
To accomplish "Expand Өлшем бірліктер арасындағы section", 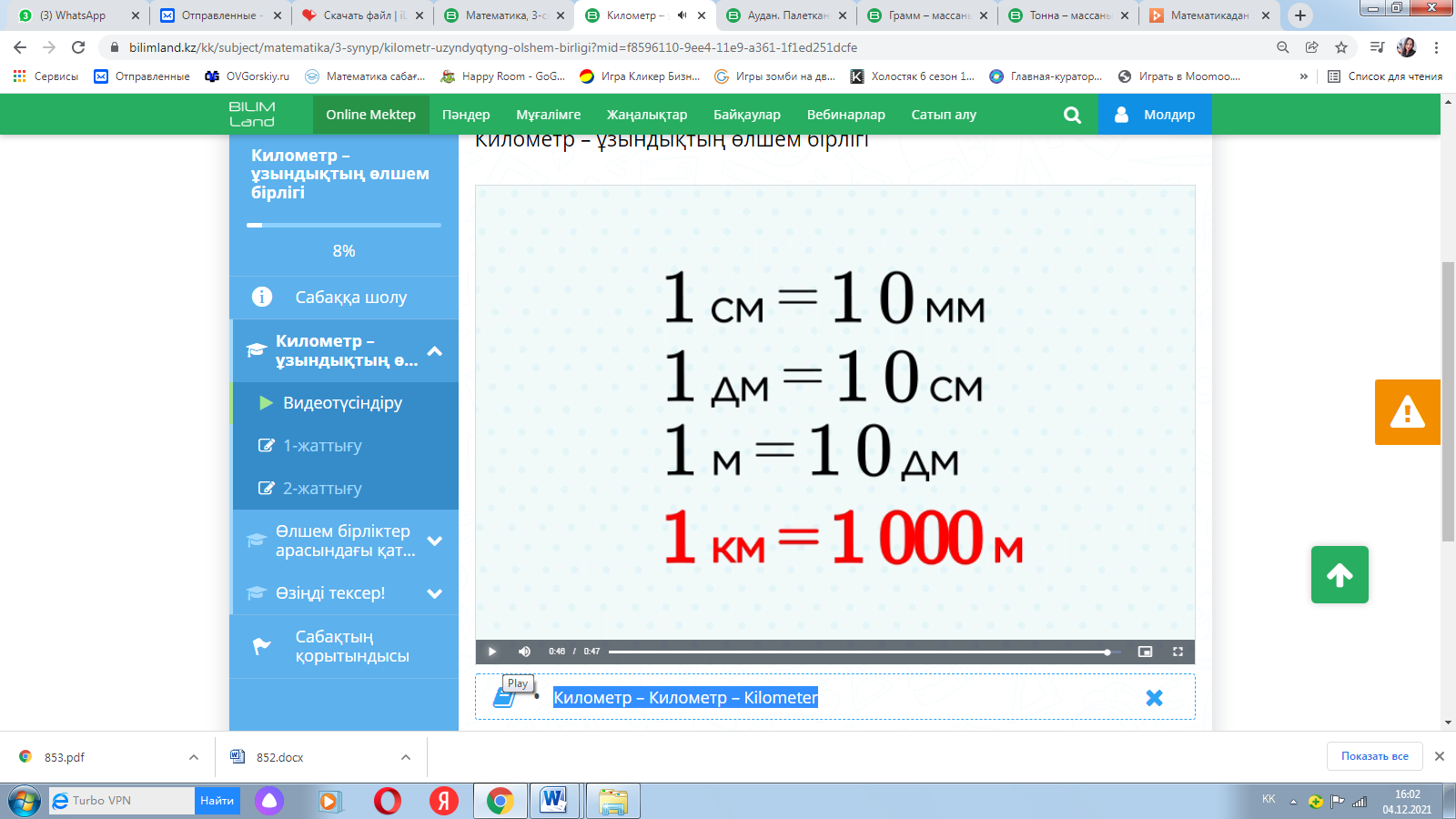I will point(435,541).
